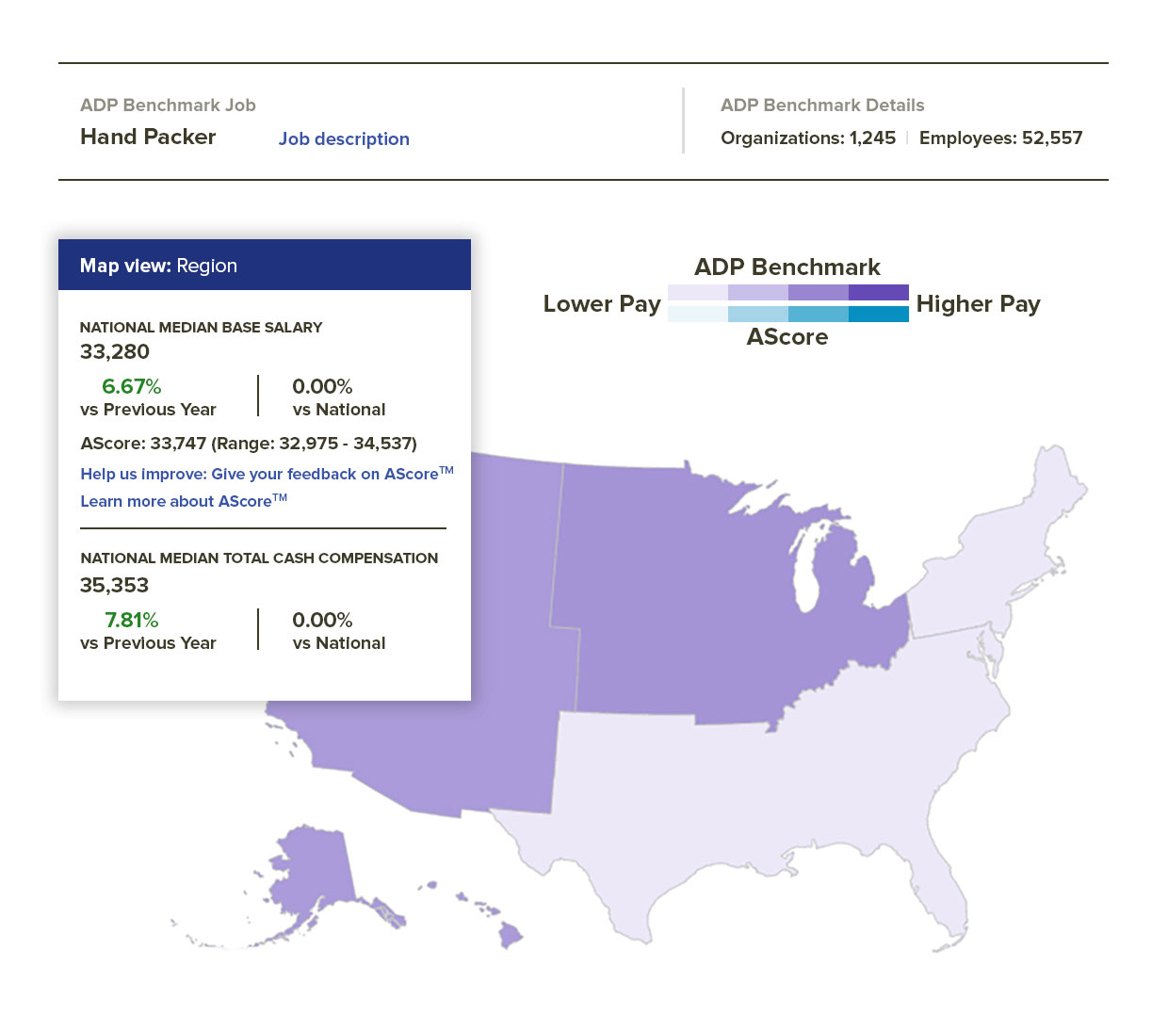Click the AScore feedback link

click(266, 474)
